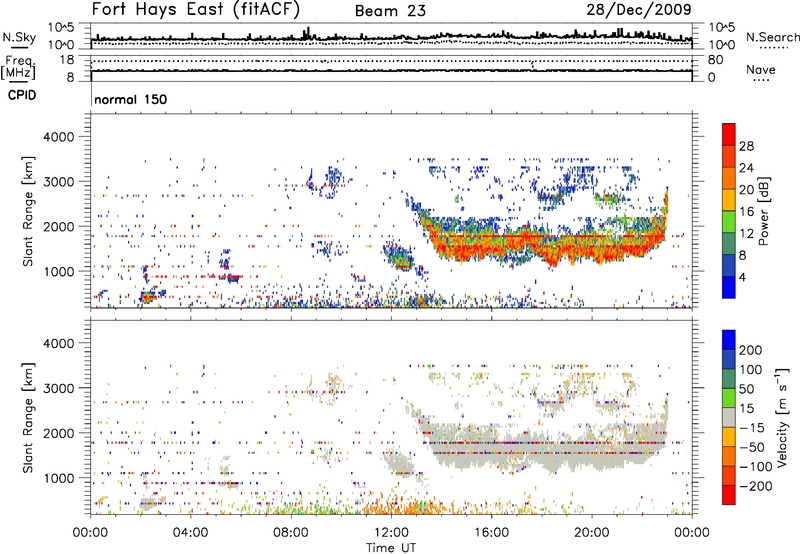Click the '1000' tick on the velocity panel
Viewport: 800px width, 554px height.
(x=58, y=478)
